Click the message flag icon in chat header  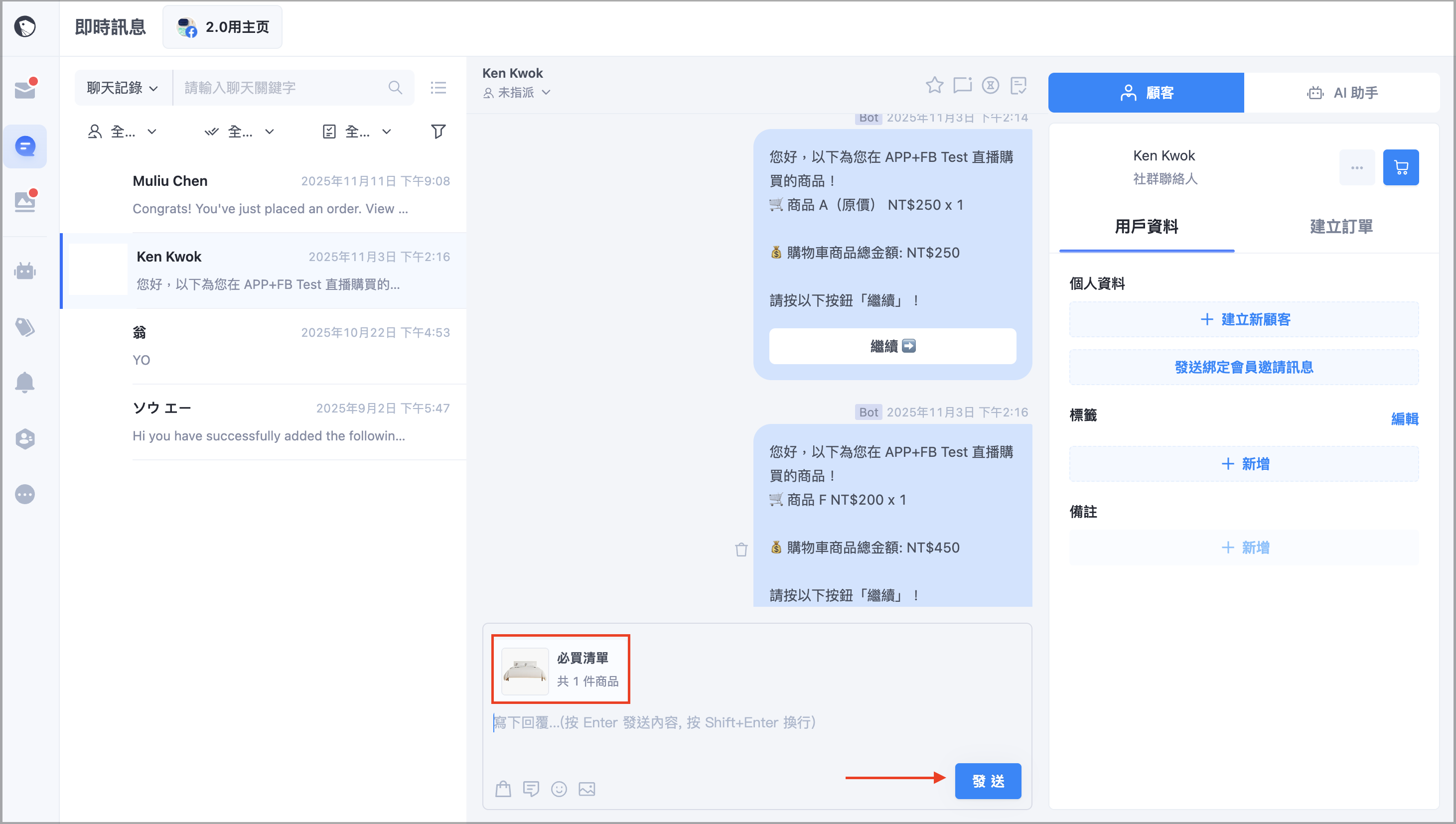point(962,86)
